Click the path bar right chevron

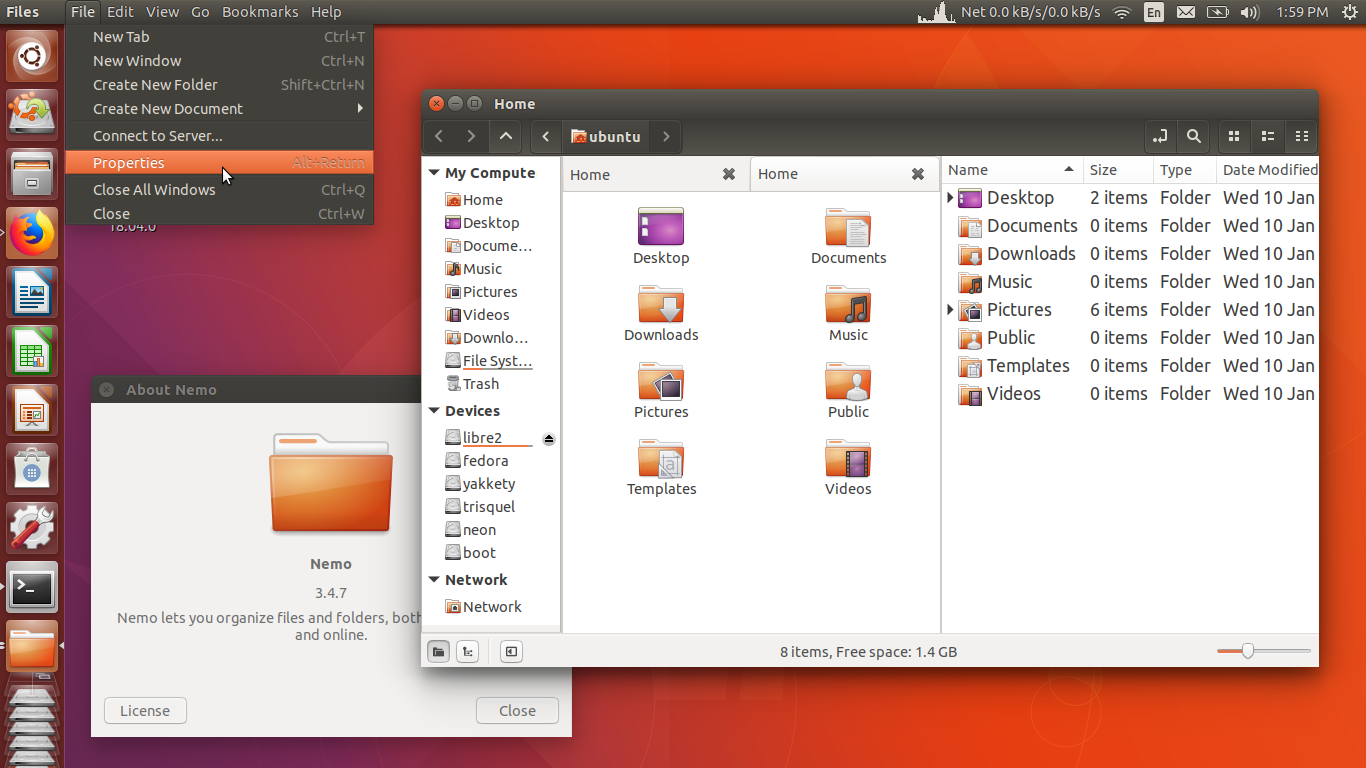666,136
